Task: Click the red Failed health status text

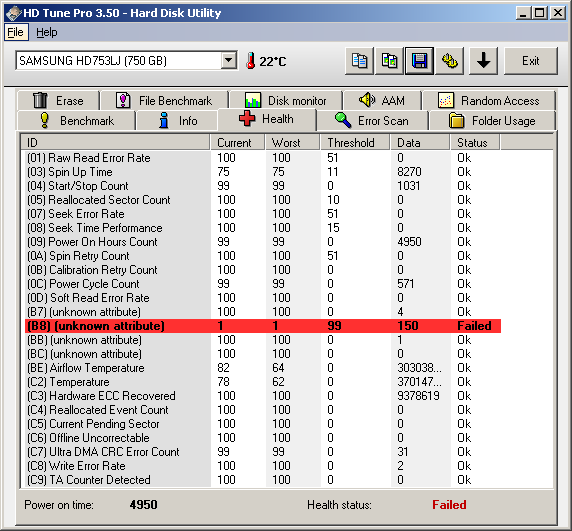Action: [449, 505]
